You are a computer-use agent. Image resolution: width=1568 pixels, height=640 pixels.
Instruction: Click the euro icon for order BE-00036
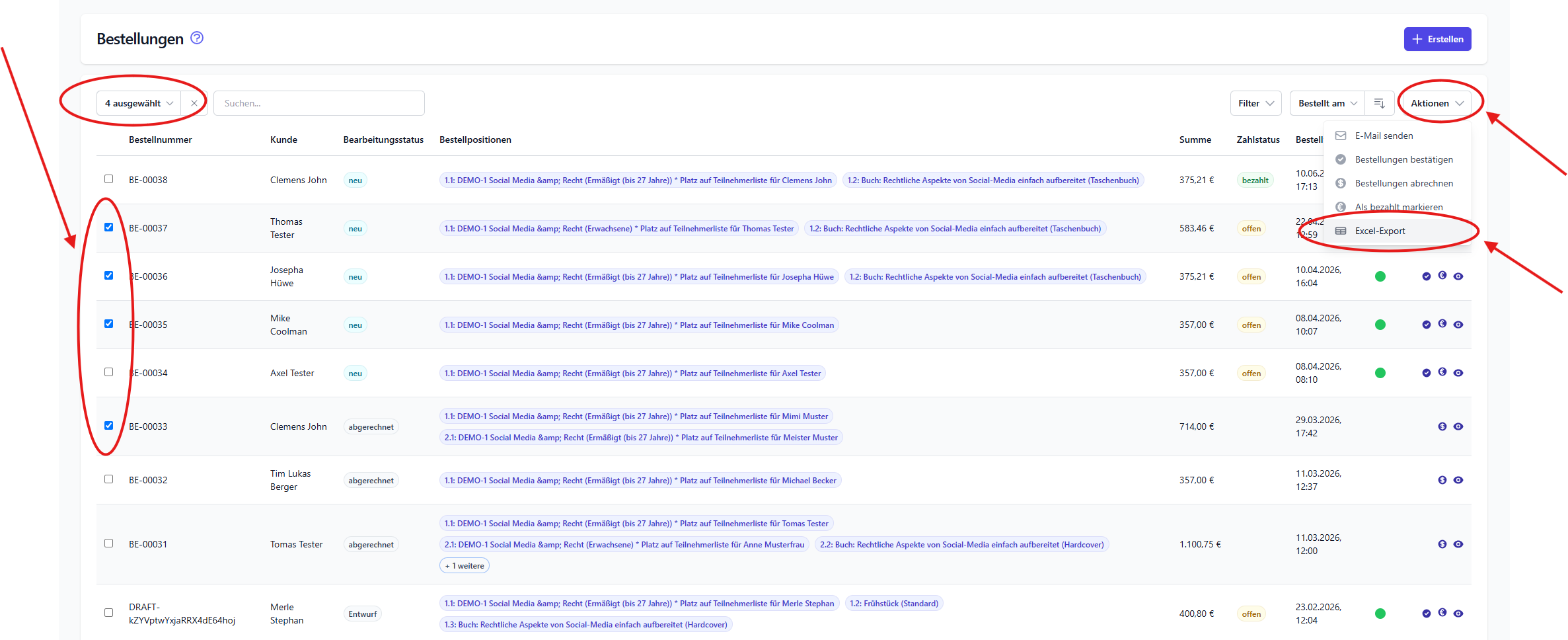1442,276
